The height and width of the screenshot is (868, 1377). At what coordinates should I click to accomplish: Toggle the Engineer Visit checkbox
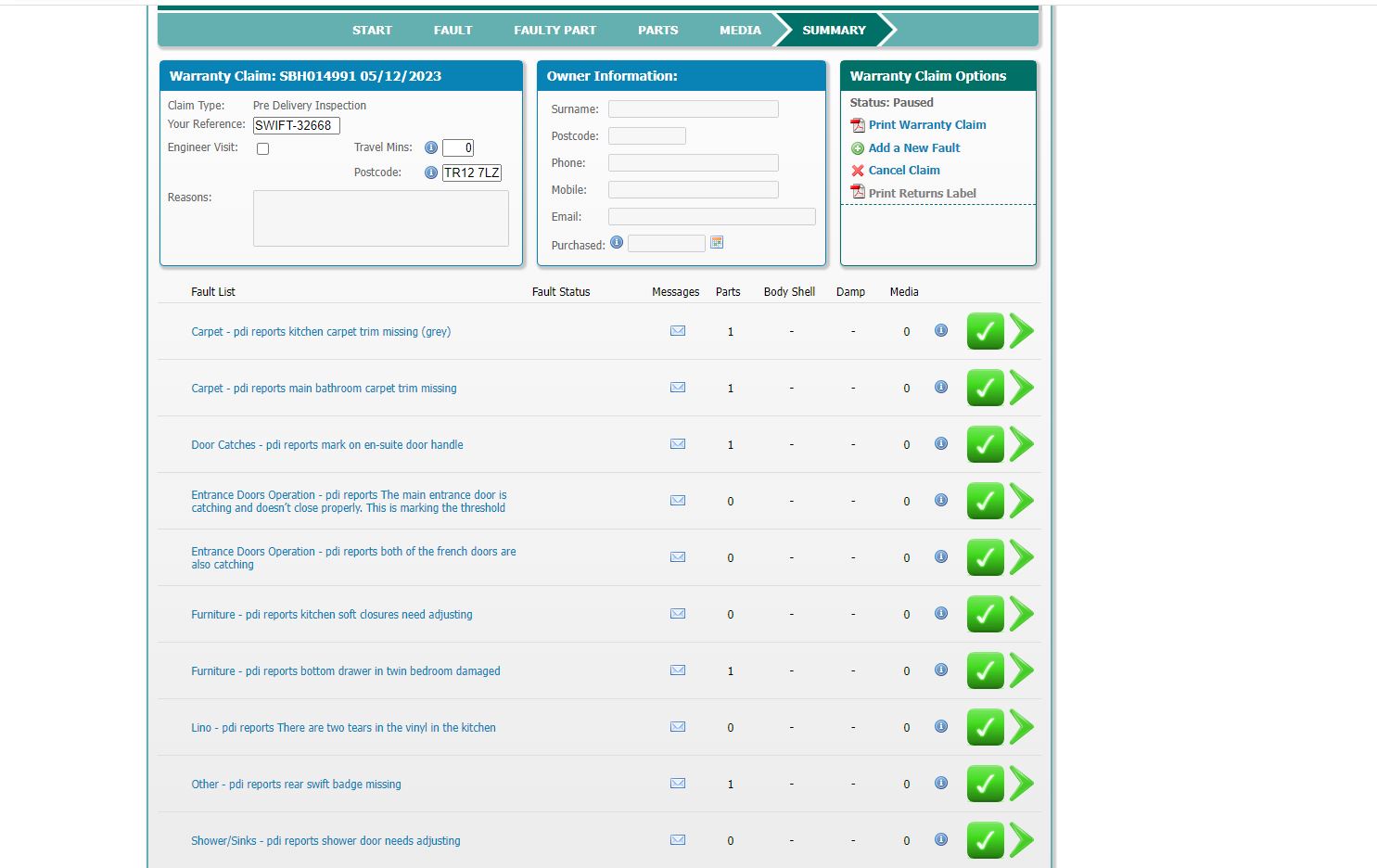click(263, 148)
